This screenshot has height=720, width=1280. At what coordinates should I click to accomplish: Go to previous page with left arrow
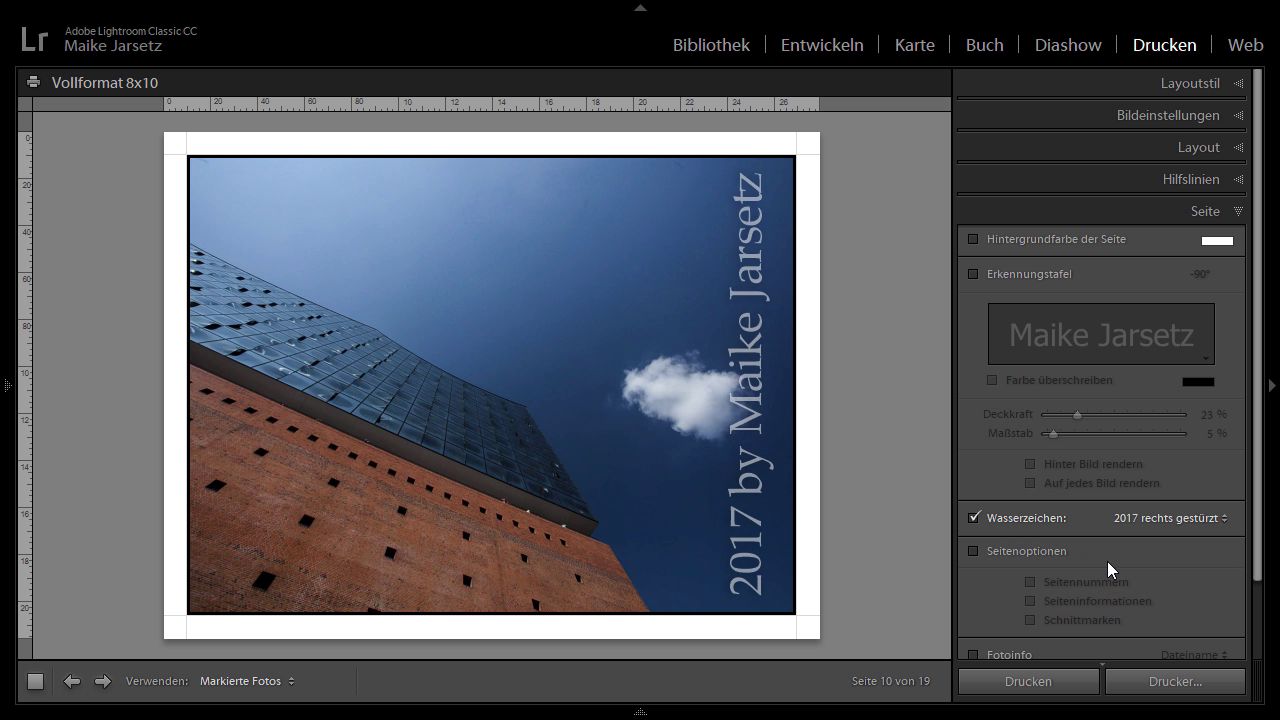point(71,681)
